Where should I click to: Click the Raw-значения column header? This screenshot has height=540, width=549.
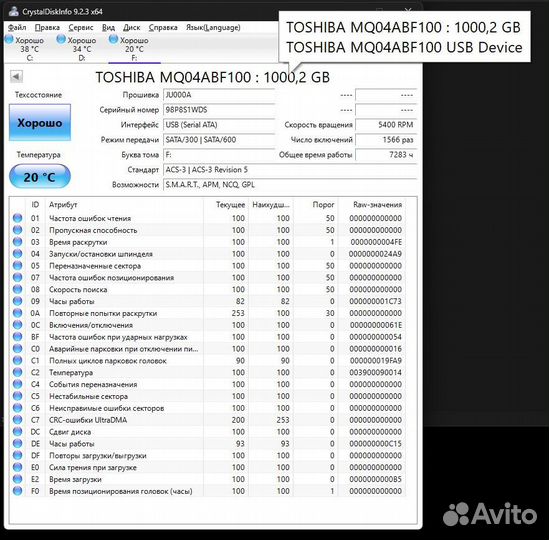(377, 205)
